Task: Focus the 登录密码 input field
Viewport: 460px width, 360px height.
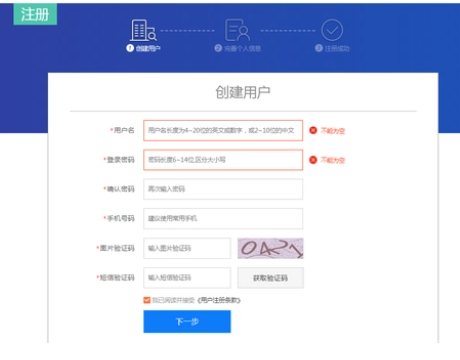Action: pos(223,160)
